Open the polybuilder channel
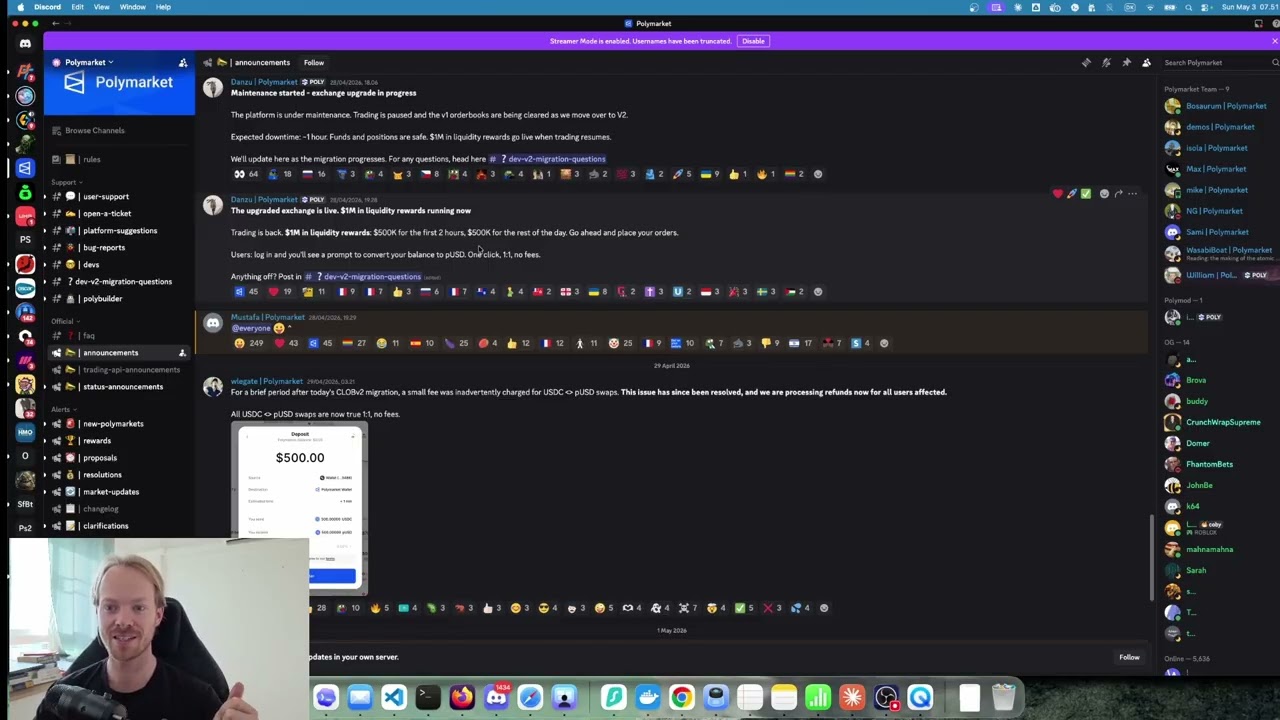Screen dimensions: 1280x720 click(x=102, y=299)
